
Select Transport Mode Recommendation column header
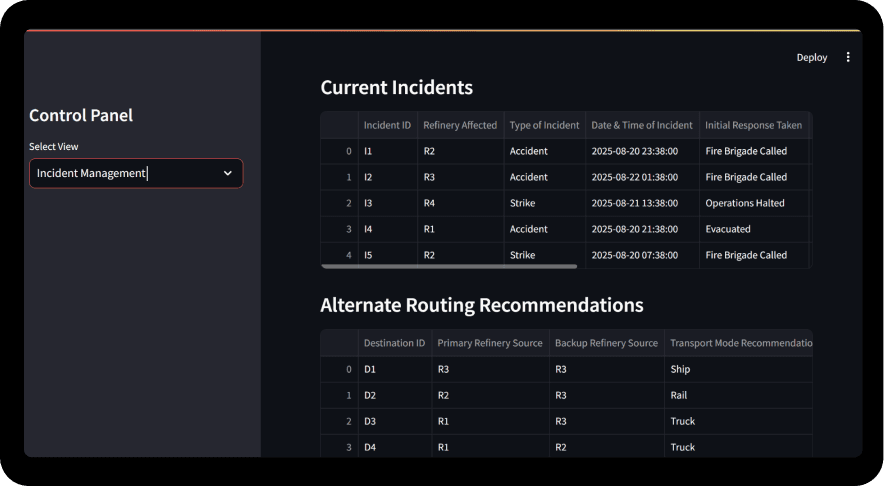(x=738, y=343)
